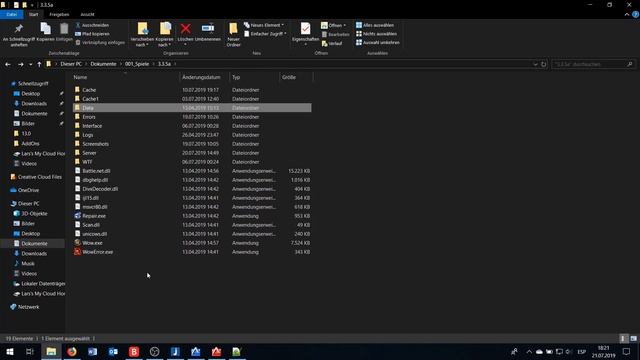Image resolution: width=640 pixels, height=360 pixels.
Task: Click 001_Spiele in the address path
Action: pos(137,64)
